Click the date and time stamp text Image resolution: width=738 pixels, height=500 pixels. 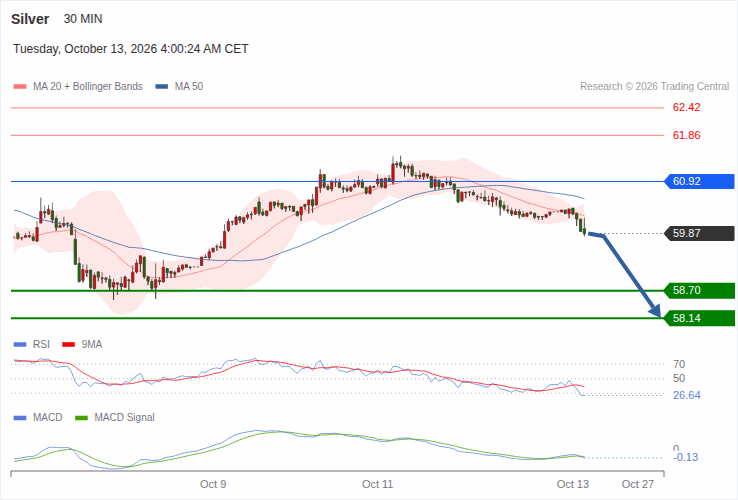point(130,49)
